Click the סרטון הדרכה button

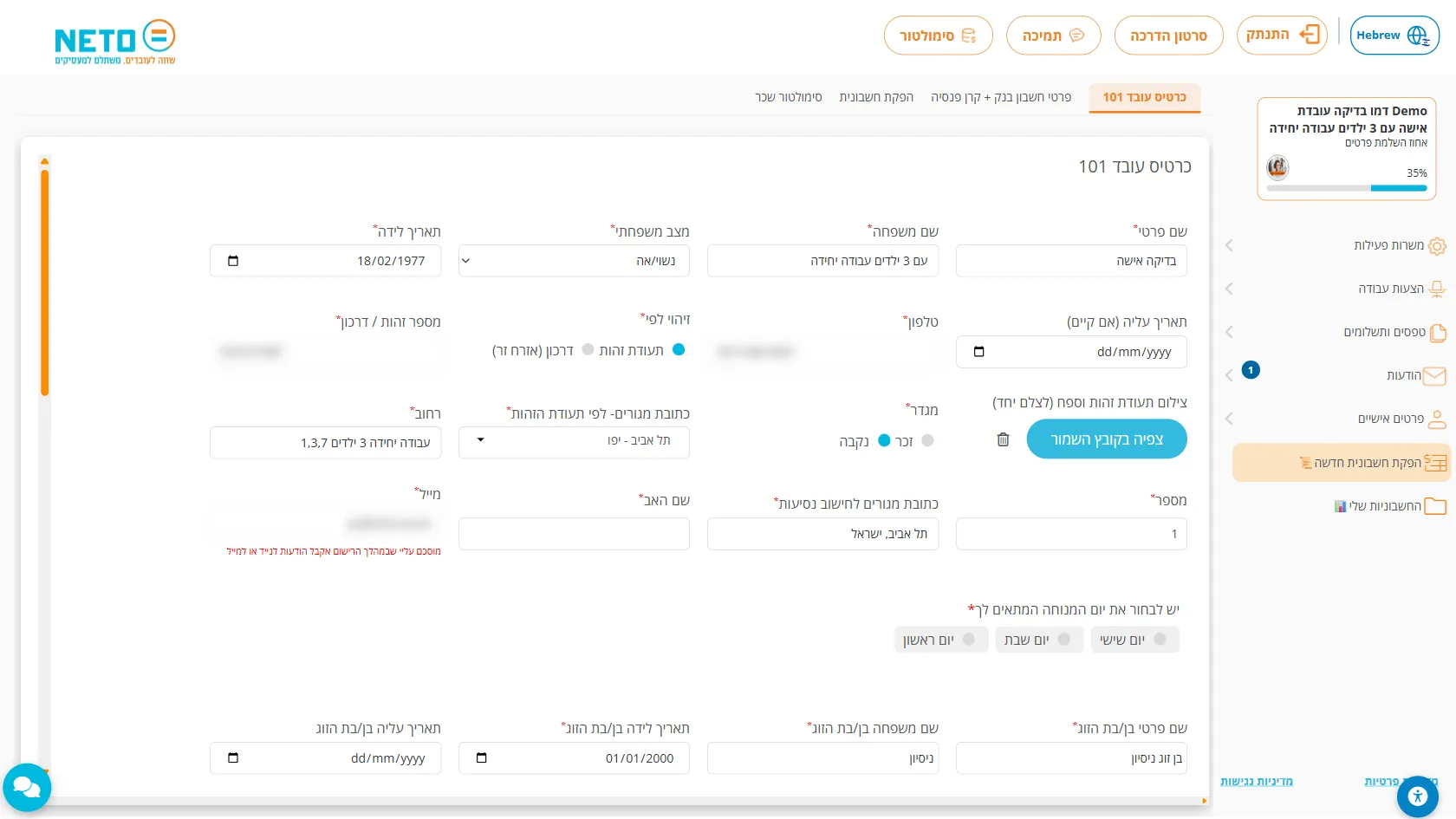coord(1168,36)
